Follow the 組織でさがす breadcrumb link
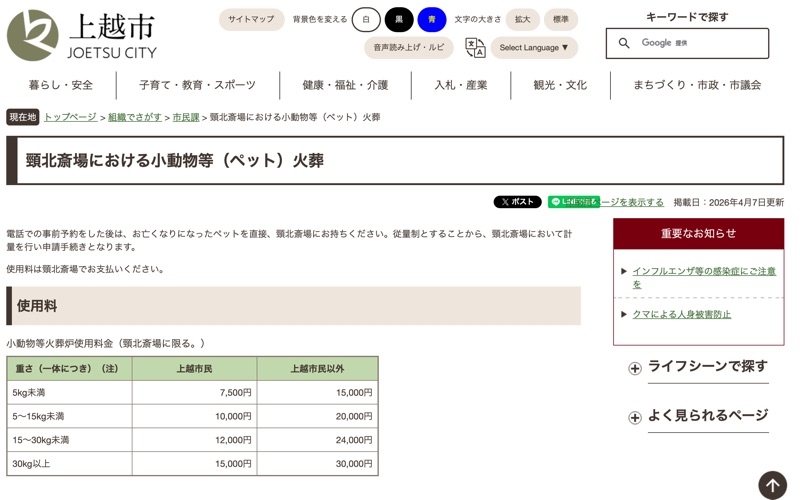The height and width of the screenshot is (500, 800). pos(135,117)
